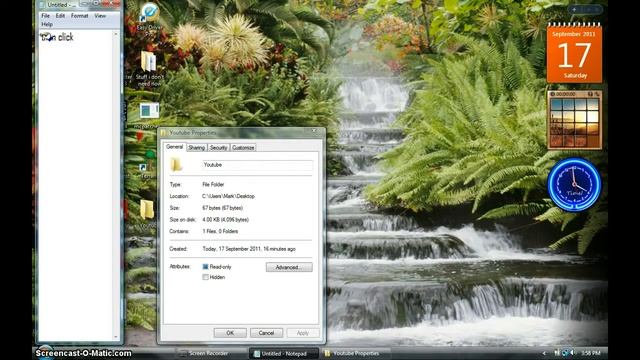The width and height of the screenshot is (640, 360).
Task: Click the Notepad vertical scrollbar
Action: (116, 185)
